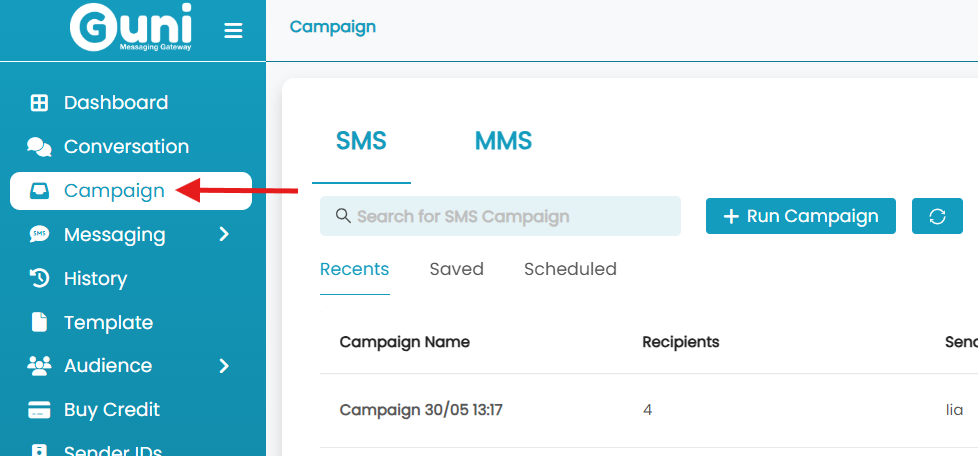The image size is (978, 456).
Task: Click the Guni logo
Action: (x=130, y=27)
